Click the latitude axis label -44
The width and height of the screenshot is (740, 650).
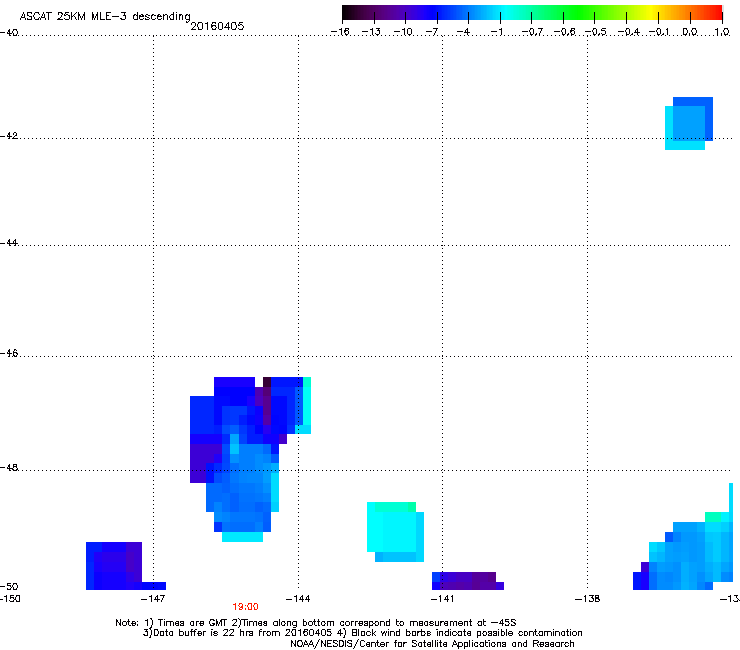click(9, 243)
